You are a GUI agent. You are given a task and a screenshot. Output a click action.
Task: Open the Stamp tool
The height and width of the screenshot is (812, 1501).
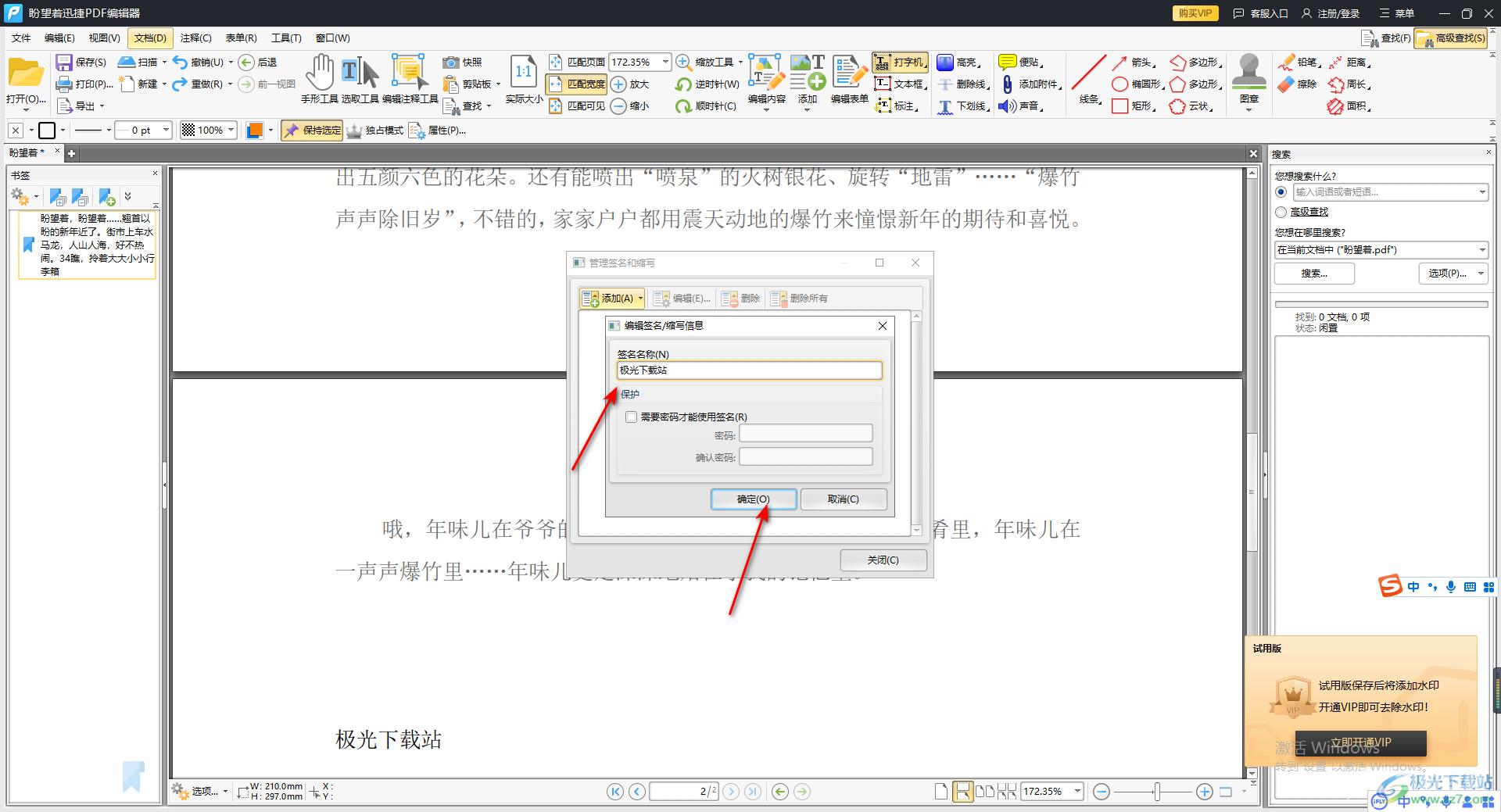coord(1248,79)
